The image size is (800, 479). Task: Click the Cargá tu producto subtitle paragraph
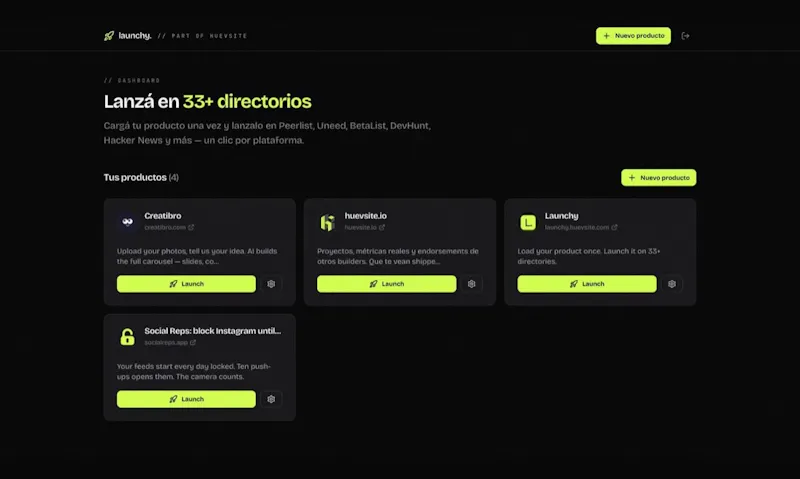click(x=267, y=133)
